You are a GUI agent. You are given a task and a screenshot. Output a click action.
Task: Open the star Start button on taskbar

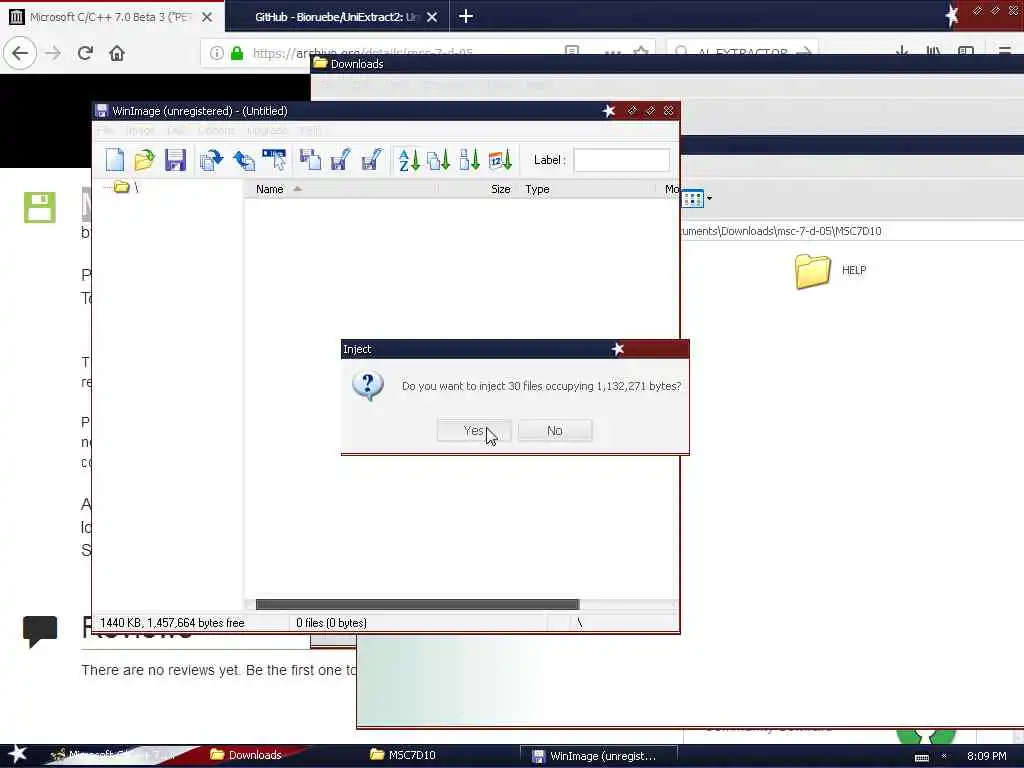17,754
